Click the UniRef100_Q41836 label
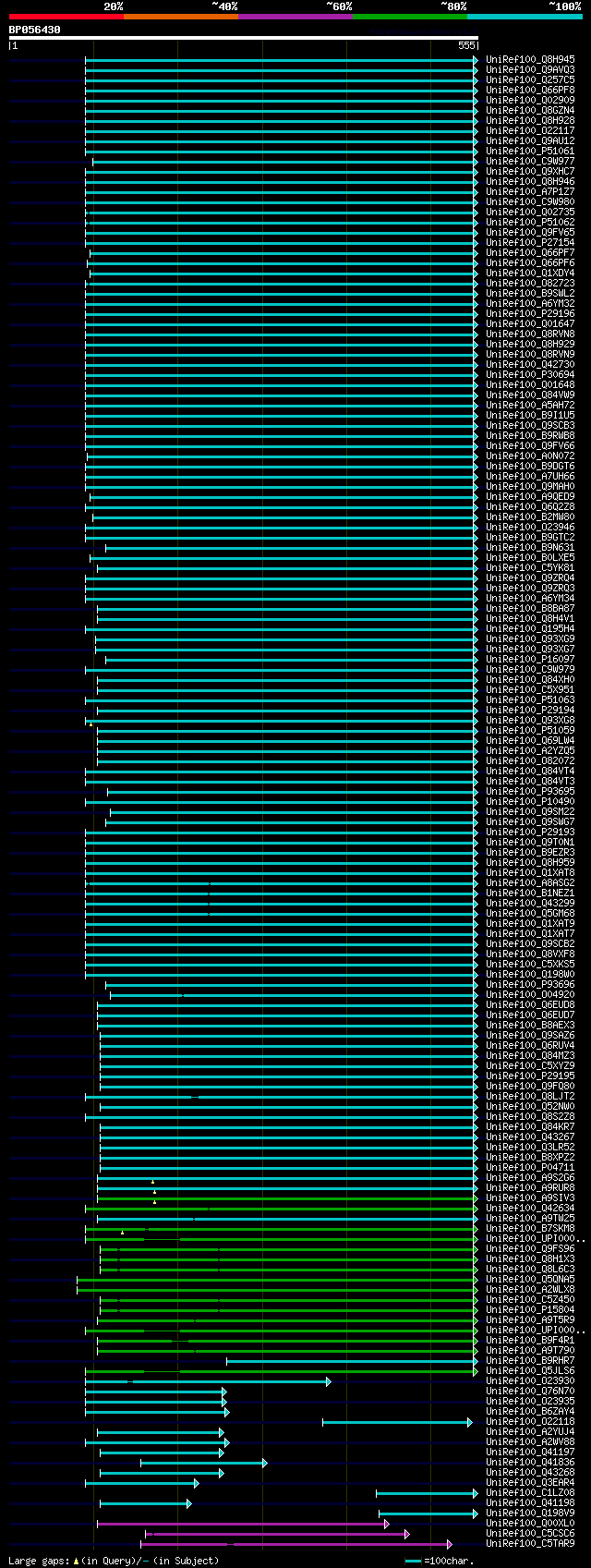Image resolution: width=591 pixels, height=1568 pixels. tap(530, 1463)
